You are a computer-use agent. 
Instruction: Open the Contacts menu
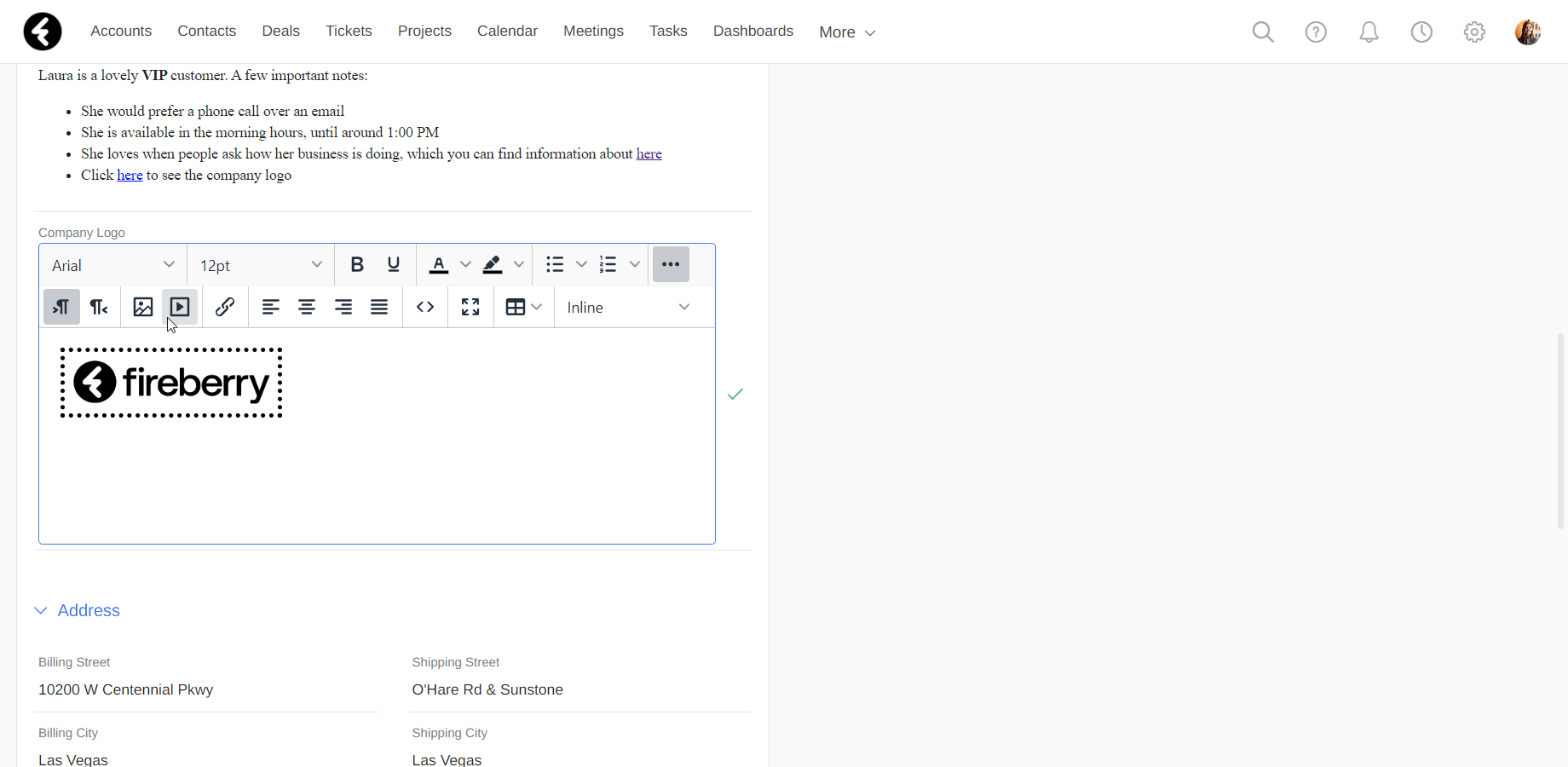coord(206,31)
